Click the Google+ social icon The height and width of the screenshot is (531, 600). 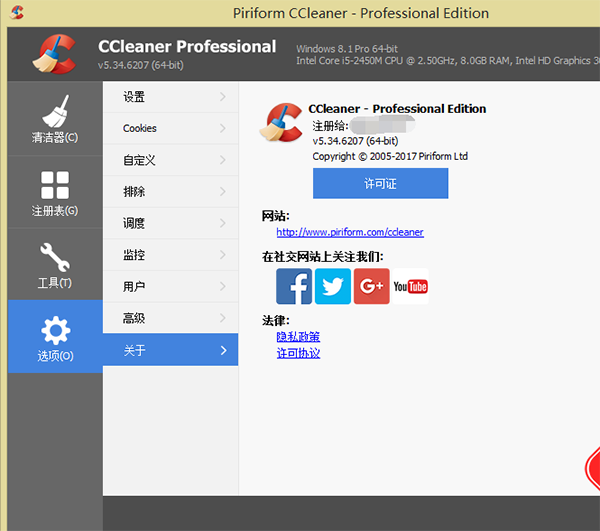tap(371, 286)
